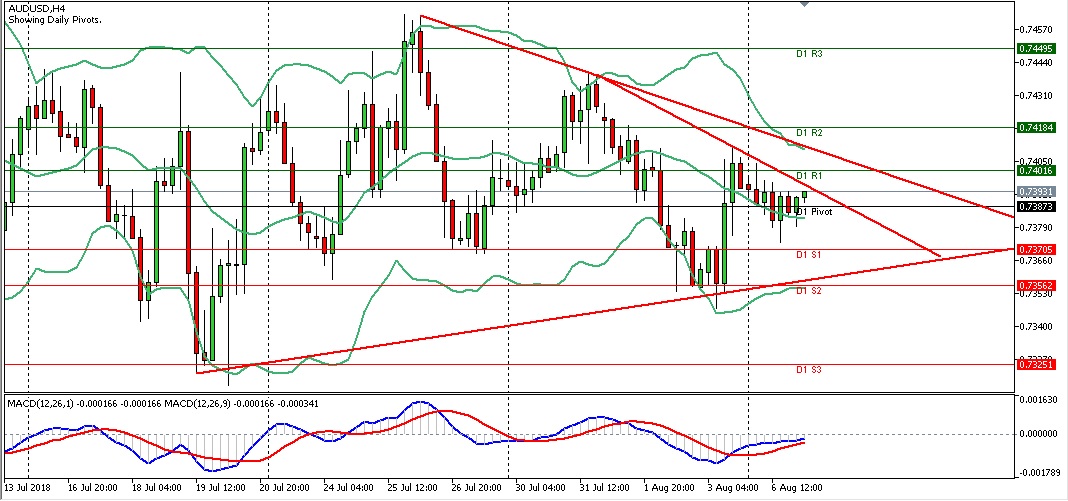Click the 0.74310 price axis value
This screenshot has height=501, width=1068.
coord(1038,95)
